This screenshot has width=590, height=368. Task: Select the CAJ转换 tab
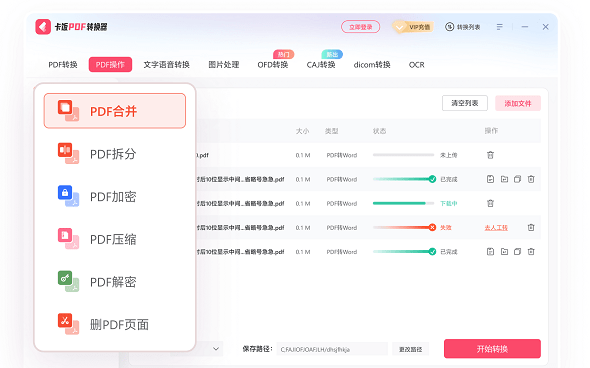tap(321, 65)
